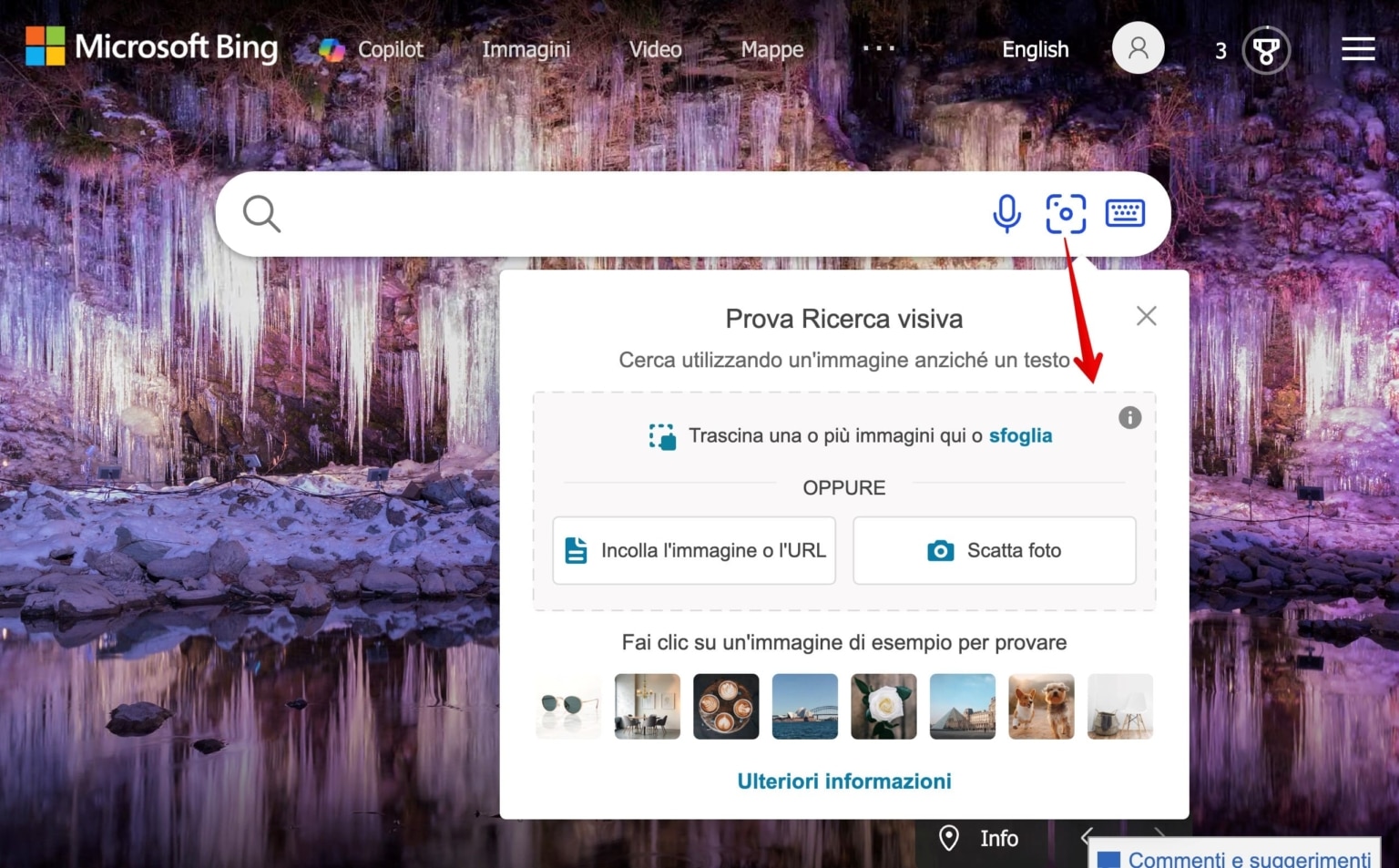This screenshot has height=868, width=1399.
Task: Open the account profile icon
Action: 1138,47
